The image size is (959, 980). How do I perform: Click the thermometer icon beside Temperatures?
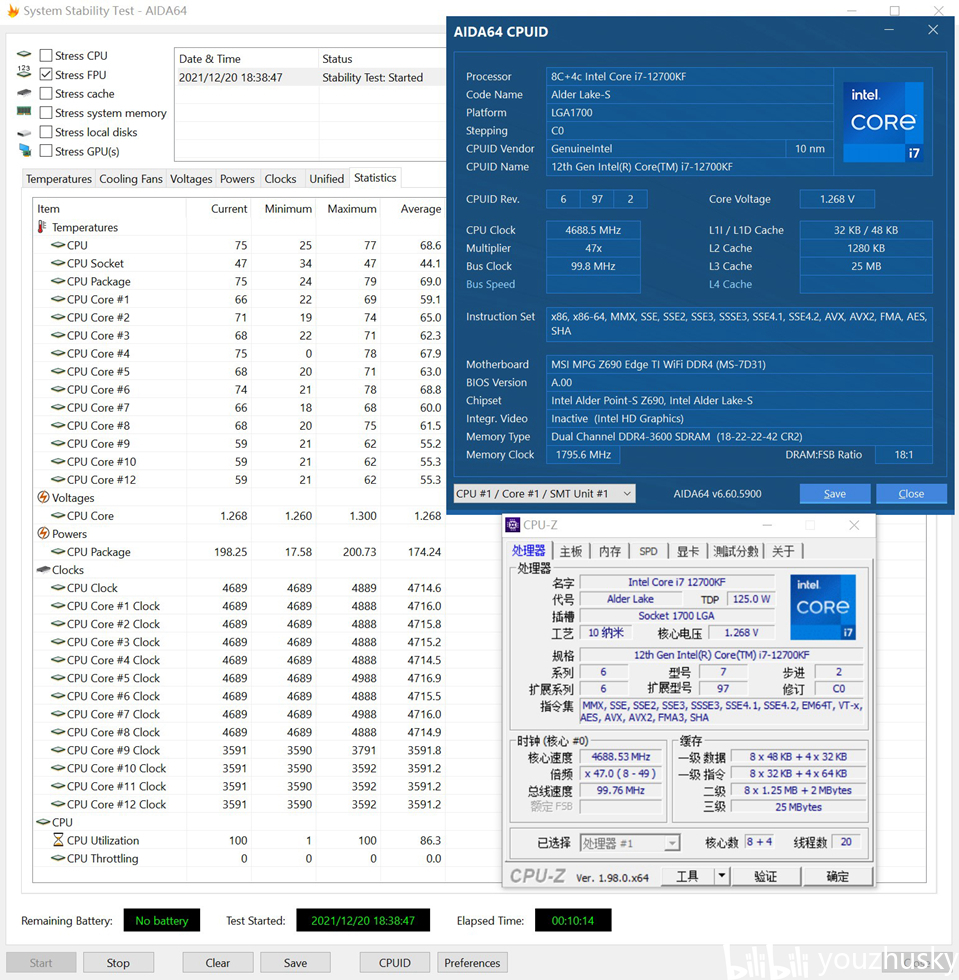click(x=42, y=227)
